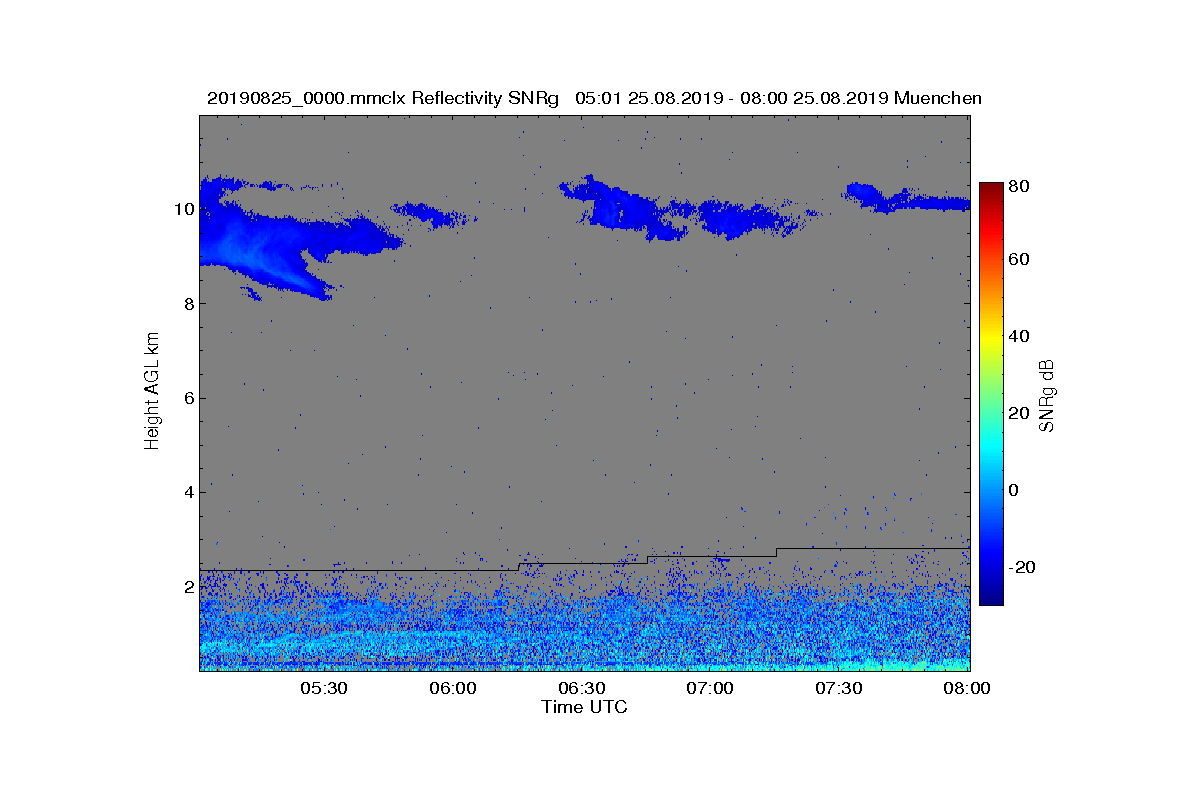Click the height tick label 4
The height and width of the screenshot is (800, 1200).
189,492
